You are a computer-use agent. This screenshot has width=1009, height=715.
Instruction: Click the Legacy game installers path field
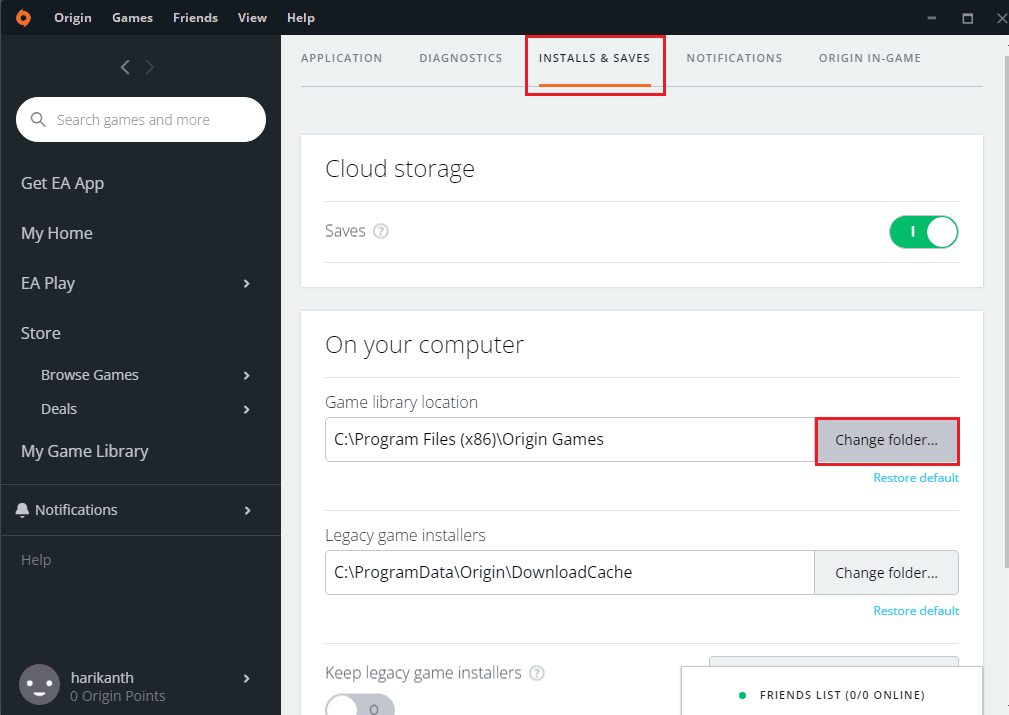pyautogui.click(x=570, y=573)
